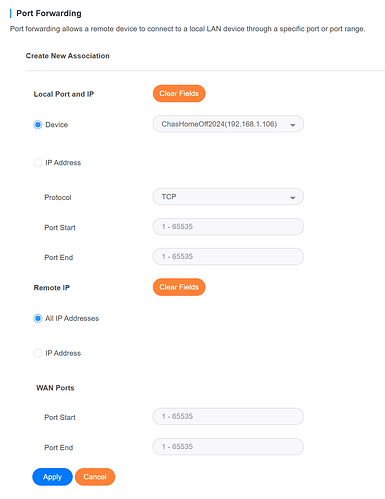Focus the local Port Start field
The width and height of the screenshot is (385, 499).
[x=228, y=227]
